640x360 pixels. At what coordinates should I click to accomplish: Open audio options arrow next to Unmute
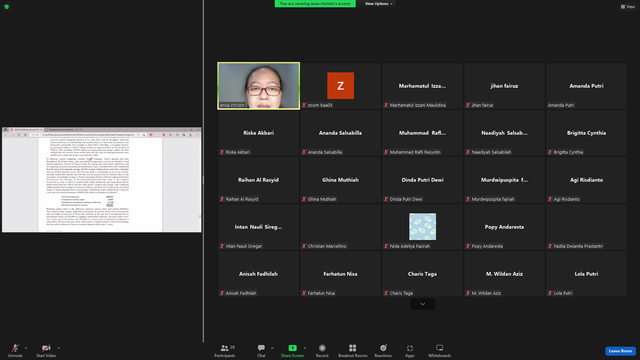tap(26, 348)
